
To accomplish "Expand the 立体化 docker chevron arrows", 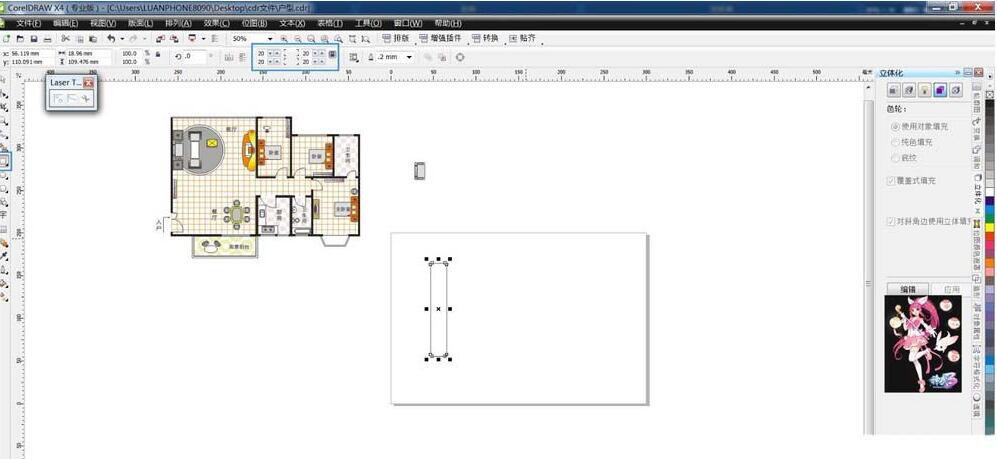I will (x=958, y=72).
